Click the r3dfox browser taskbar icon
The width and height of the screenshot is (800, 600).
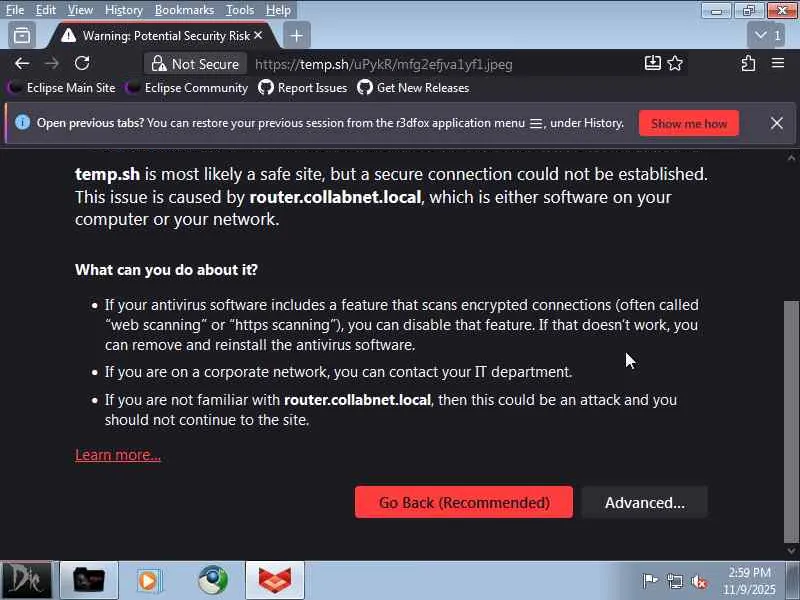click(x=274, y=580)
